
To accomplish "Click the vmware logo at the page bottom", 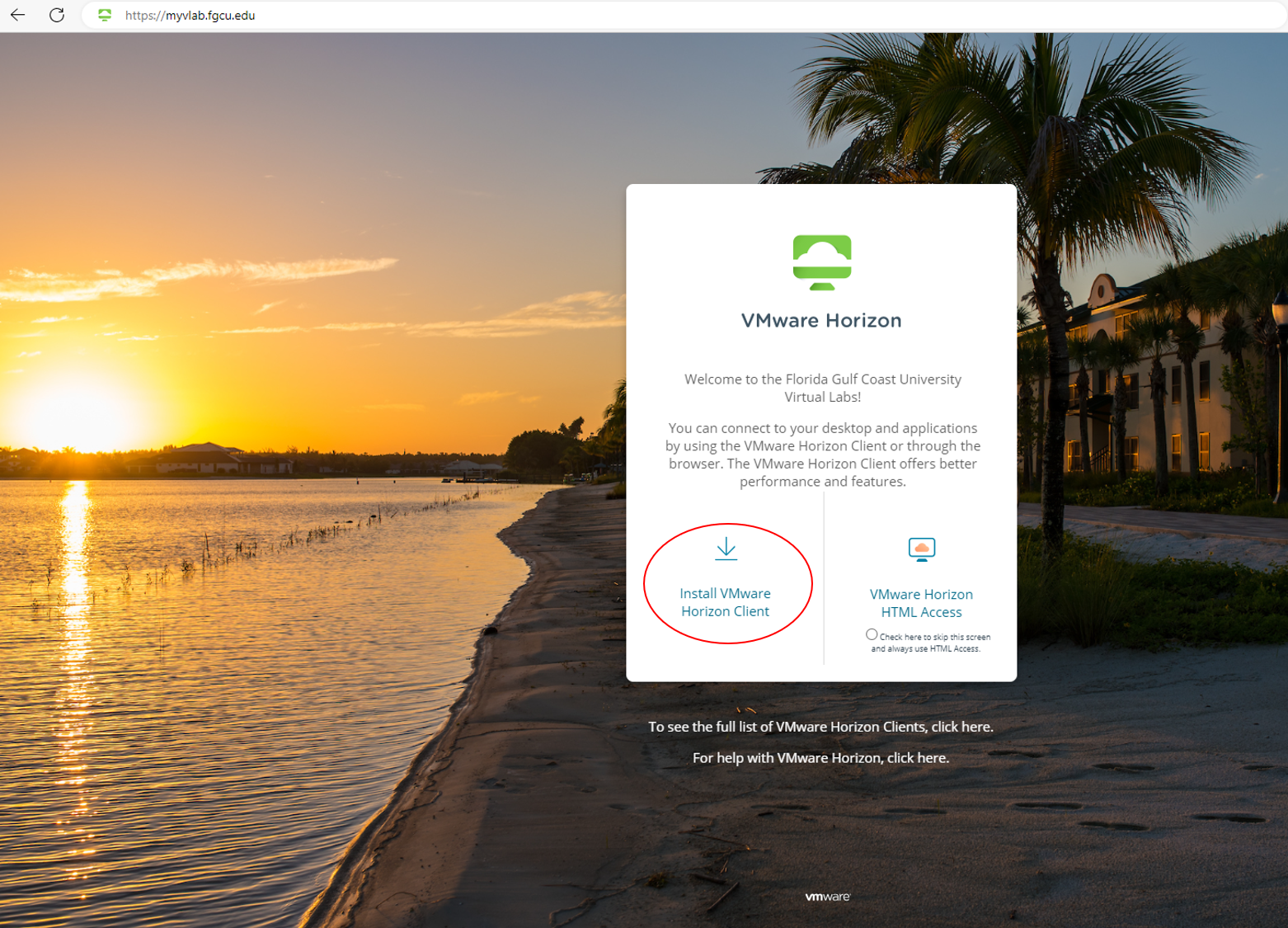I will 825,896.
